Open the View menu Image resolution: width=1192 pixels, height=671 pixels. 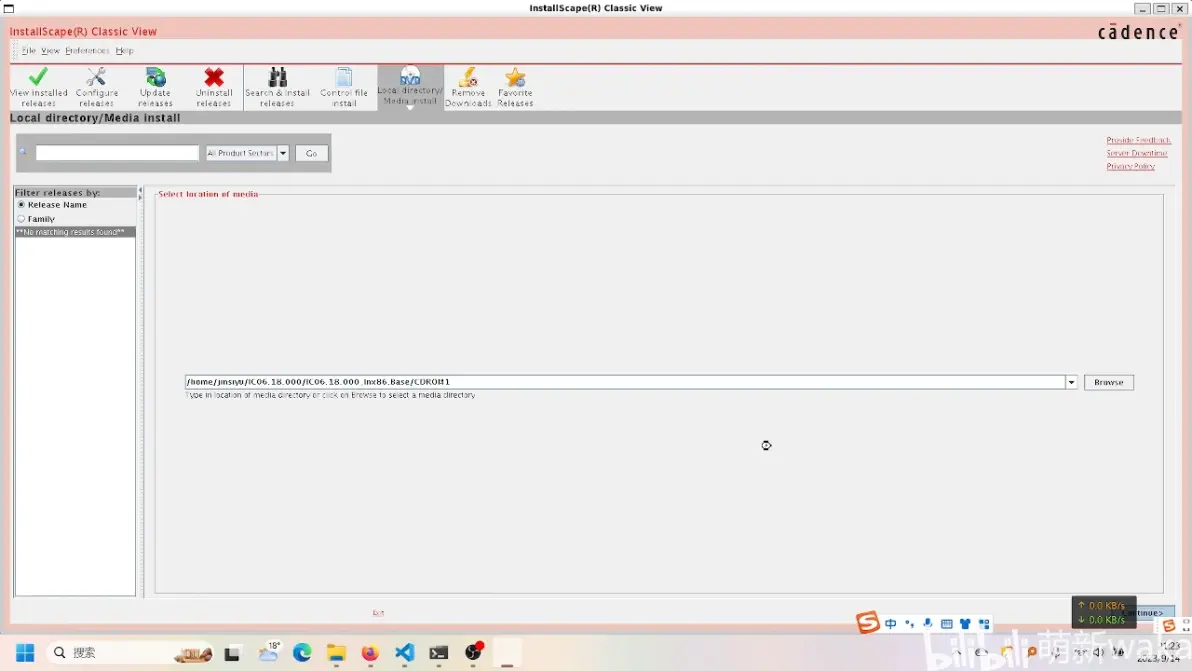pyautogui.click(x=50, y=51)
